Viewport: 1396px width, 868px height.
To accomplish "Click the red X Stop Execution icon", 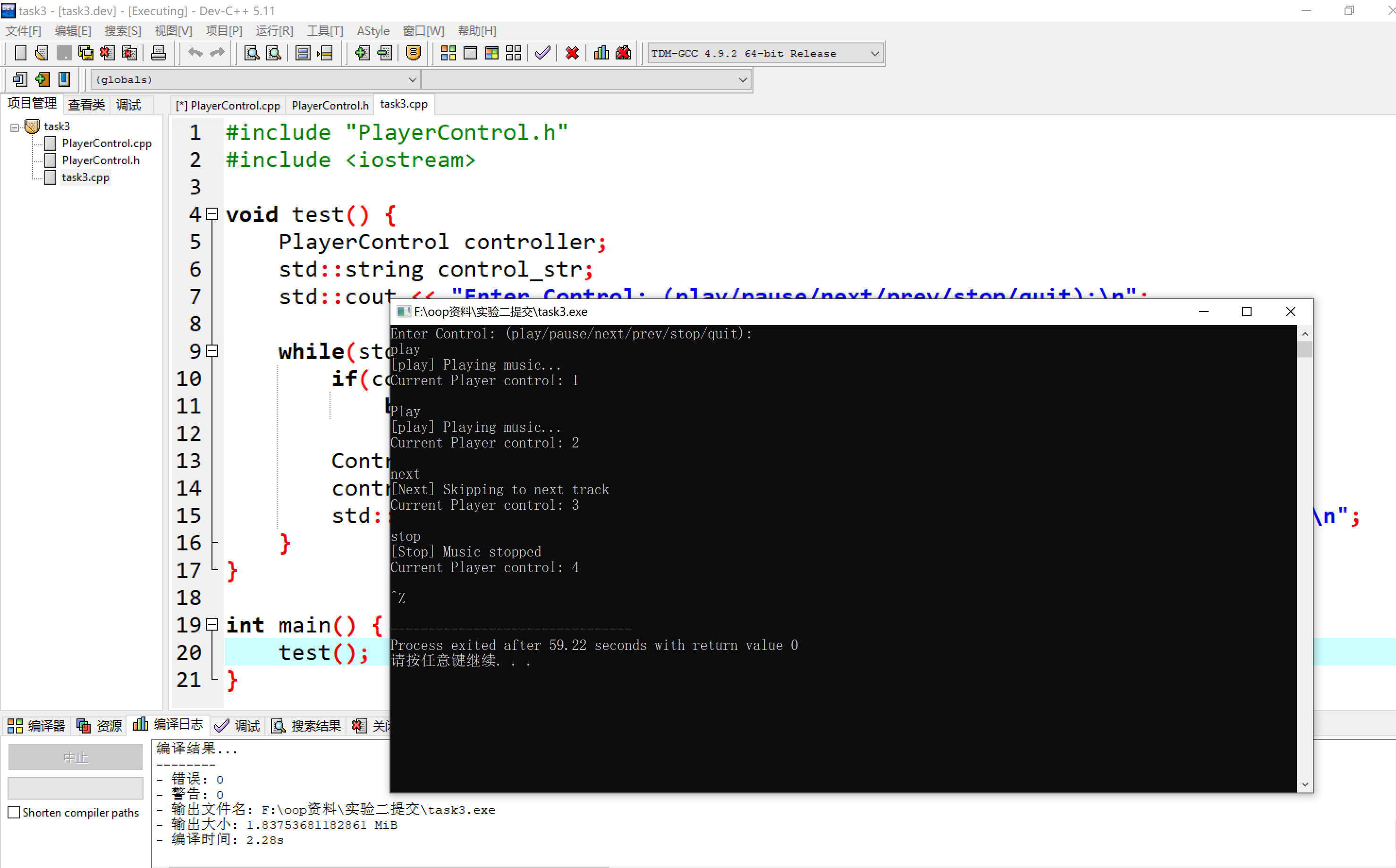I will click(x=572, y=53).
